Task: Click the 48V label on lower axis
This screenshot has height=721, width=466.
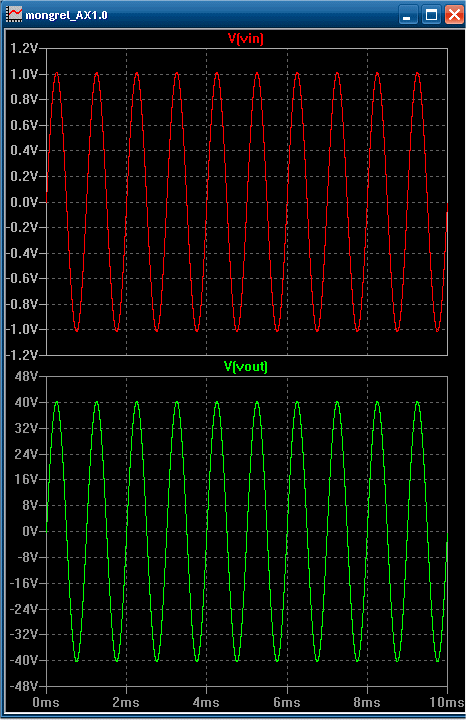Action: (x=27, y=377)
